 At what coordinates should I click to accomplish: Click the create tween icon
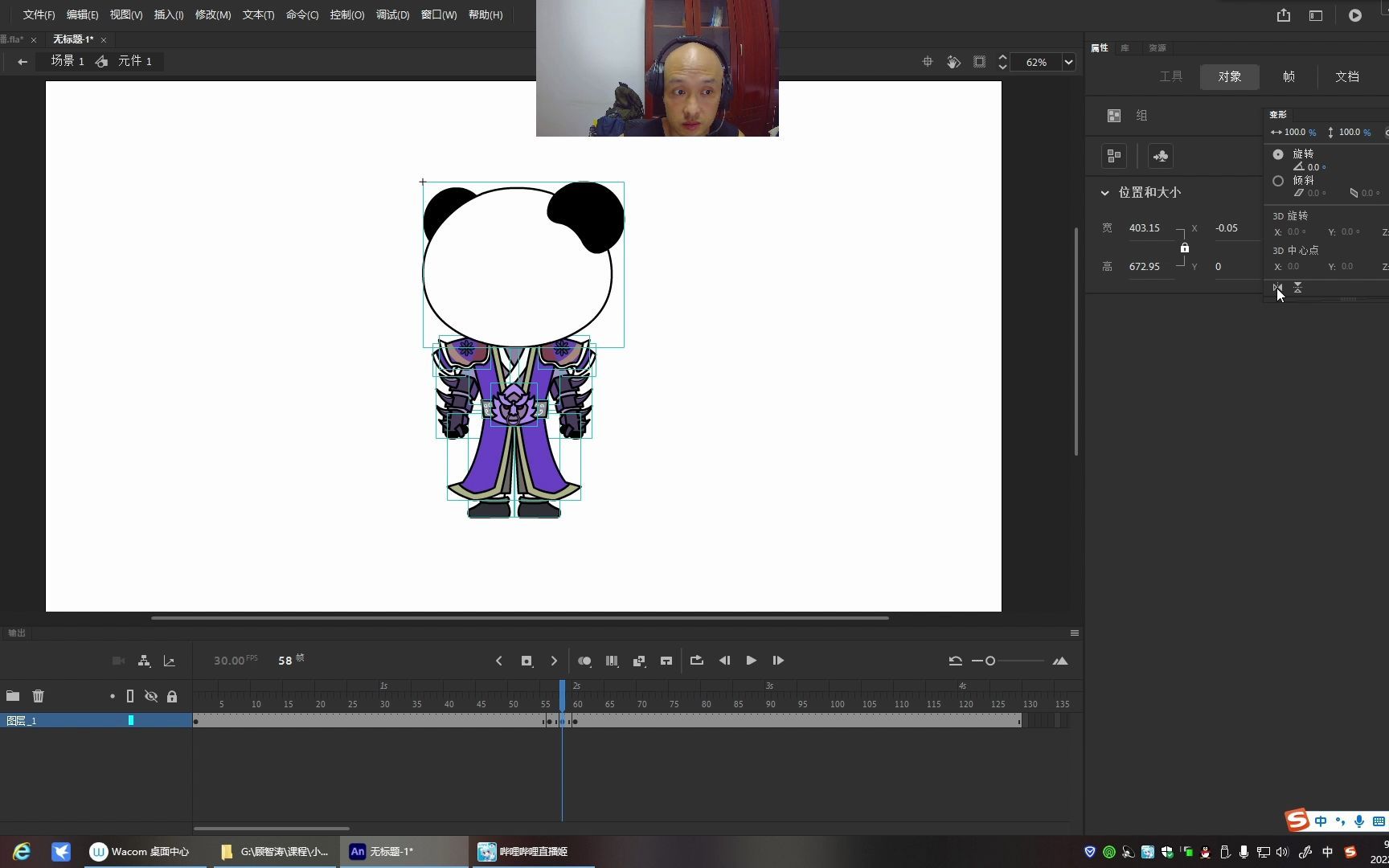click(x=639, y=661)
